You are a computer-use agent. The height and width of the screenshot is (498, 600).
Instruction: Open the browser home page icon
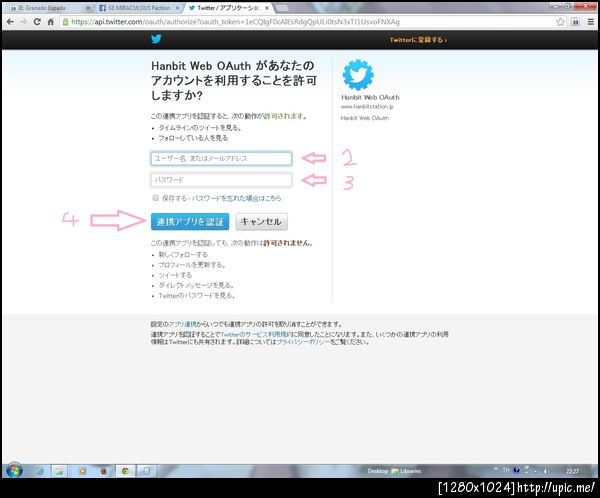50,22
